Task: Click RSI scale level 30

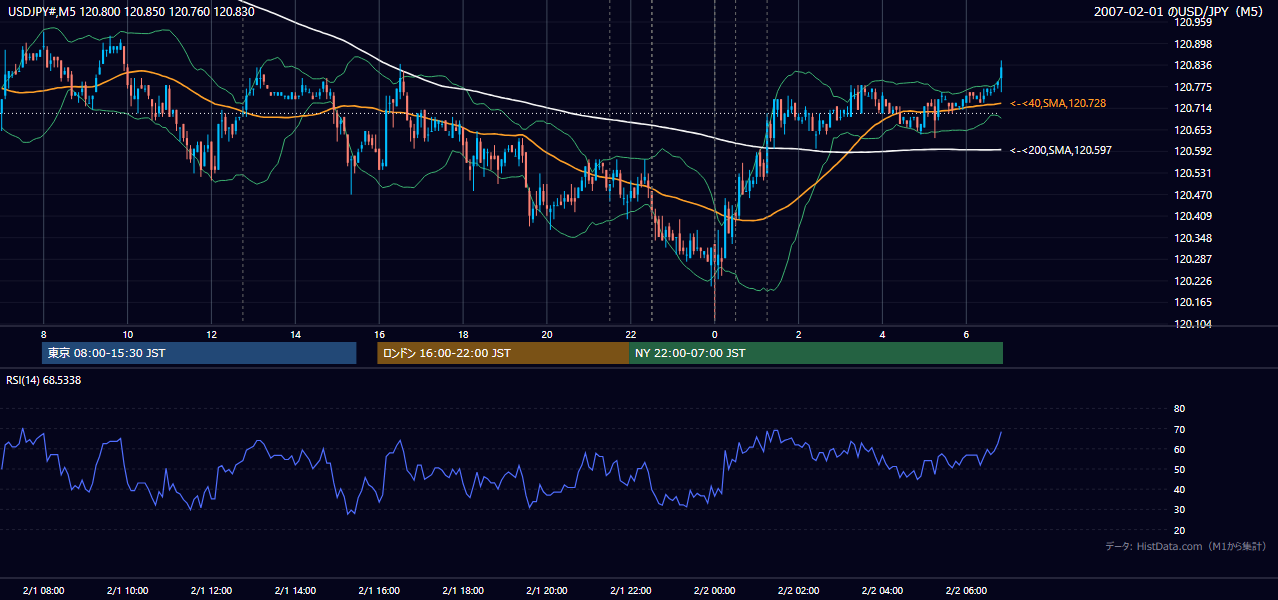Action: point(1179,509)
